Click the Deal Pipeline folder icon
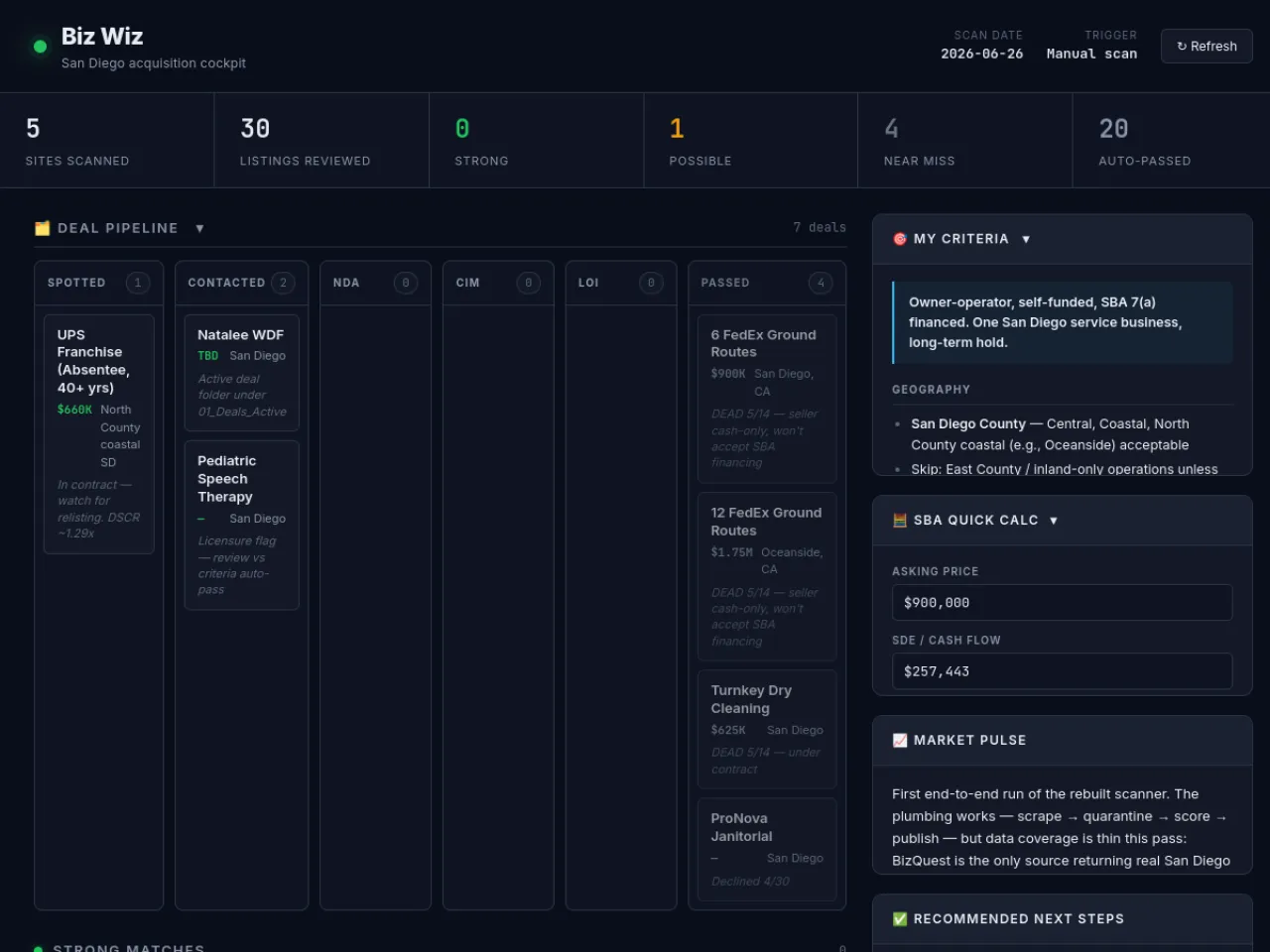The image size is (1270, 952). coord(42,228)
